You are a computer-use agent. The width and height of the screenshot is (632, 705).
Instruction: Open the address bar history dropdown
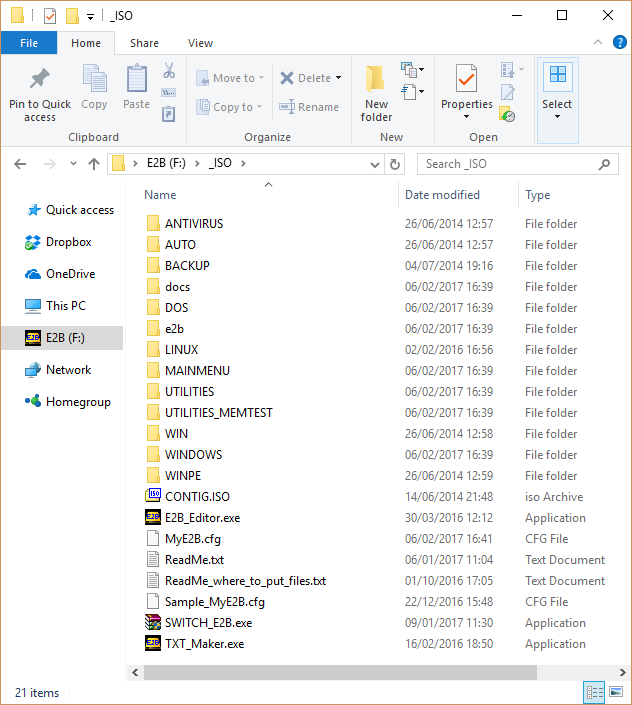tap(375, 165)
